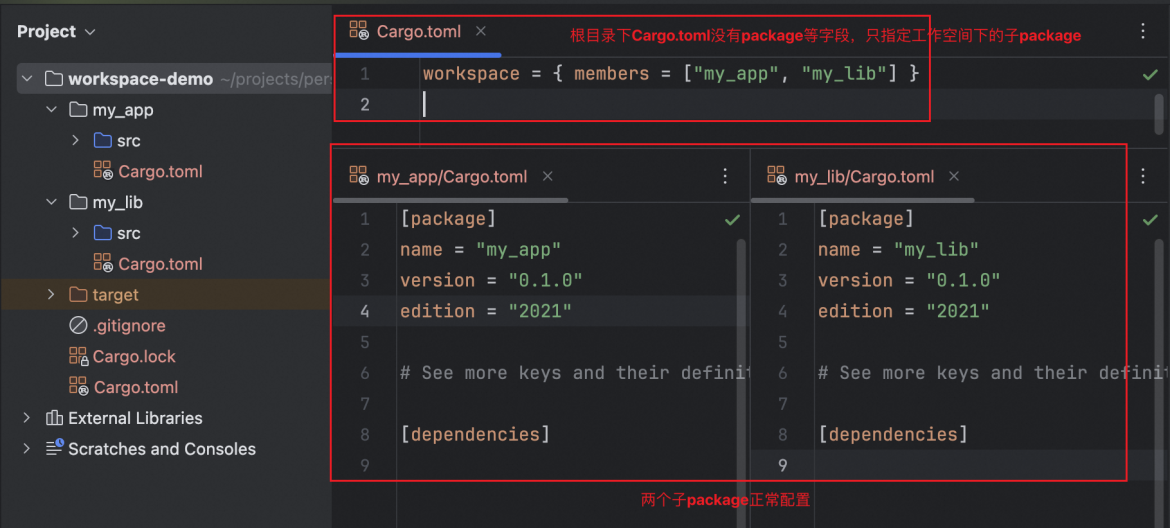The image size is (1170, 528).
Task: Click the src folder icon in my_lib
Action: coord(102,233)
